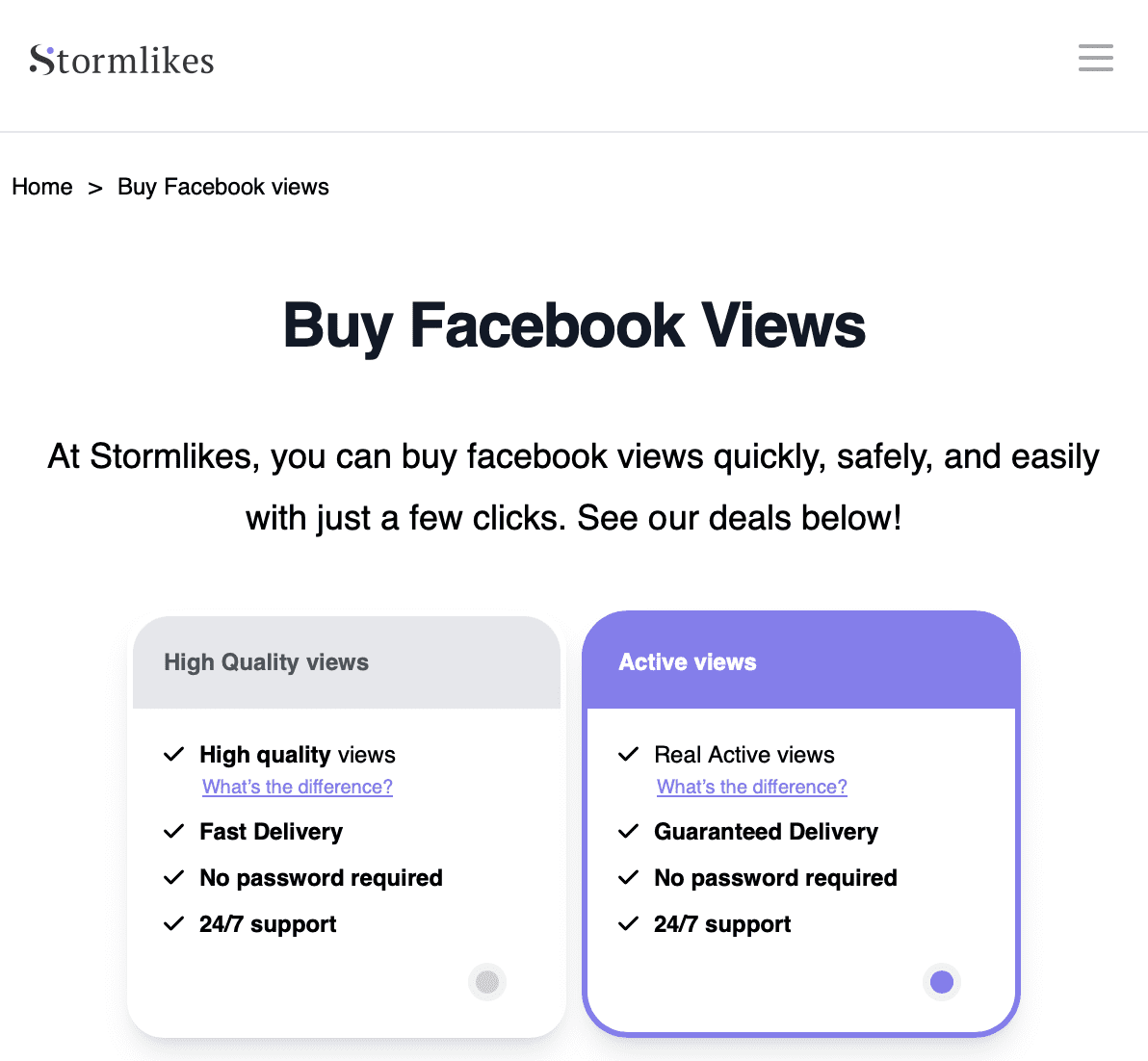1148x1061 pixels.
Task: Click the checkmark beside No password required
Action: [174, 877]
